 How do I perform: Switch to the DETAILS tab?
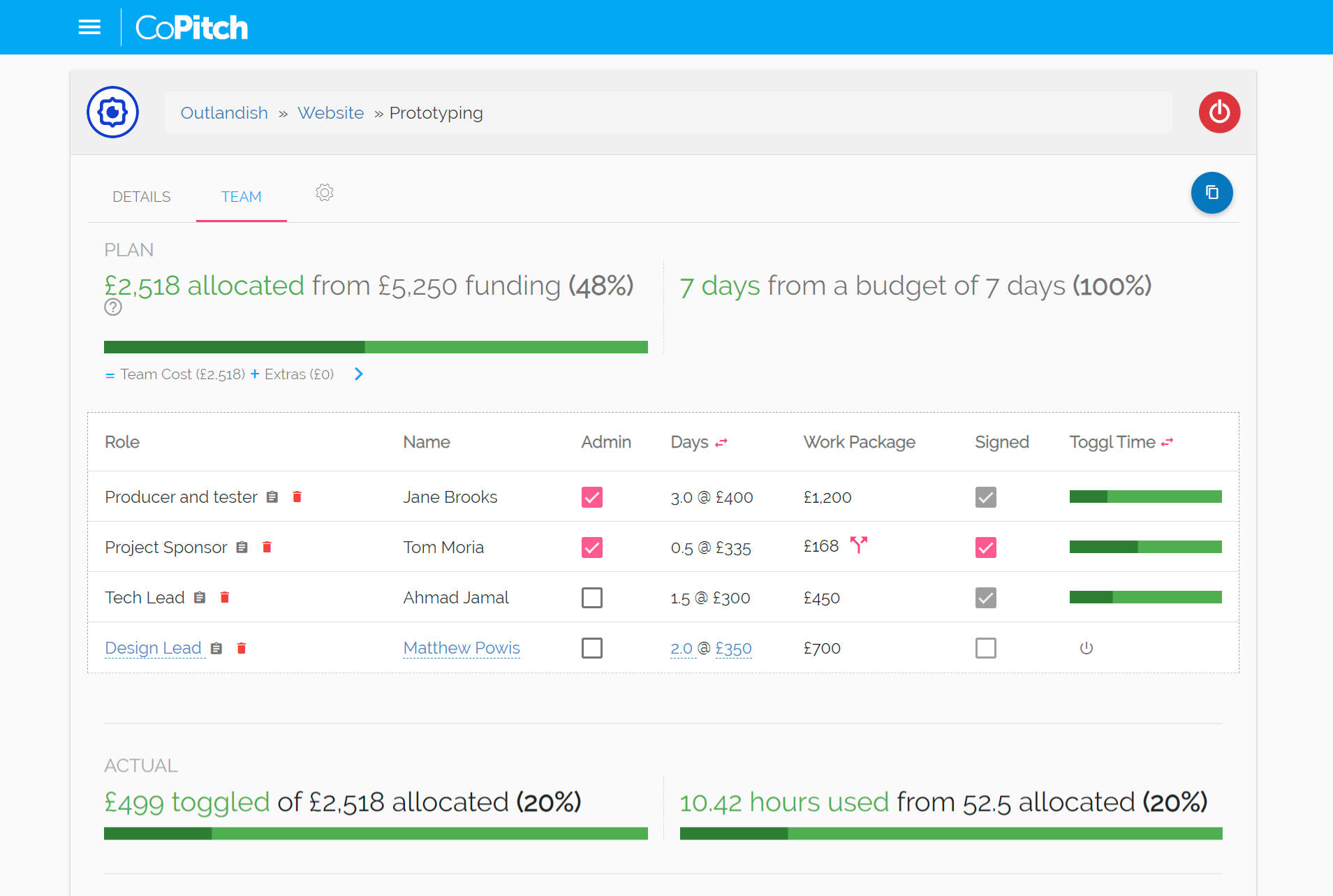pyautogui.click(x=141, y=197)
